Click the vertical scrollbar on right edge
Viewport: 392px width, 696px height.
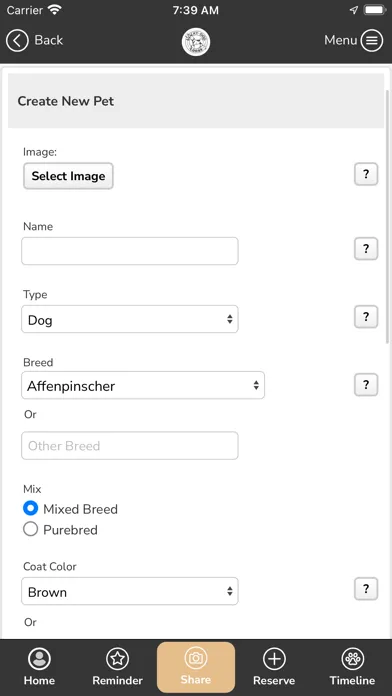[x=388, y=218]
